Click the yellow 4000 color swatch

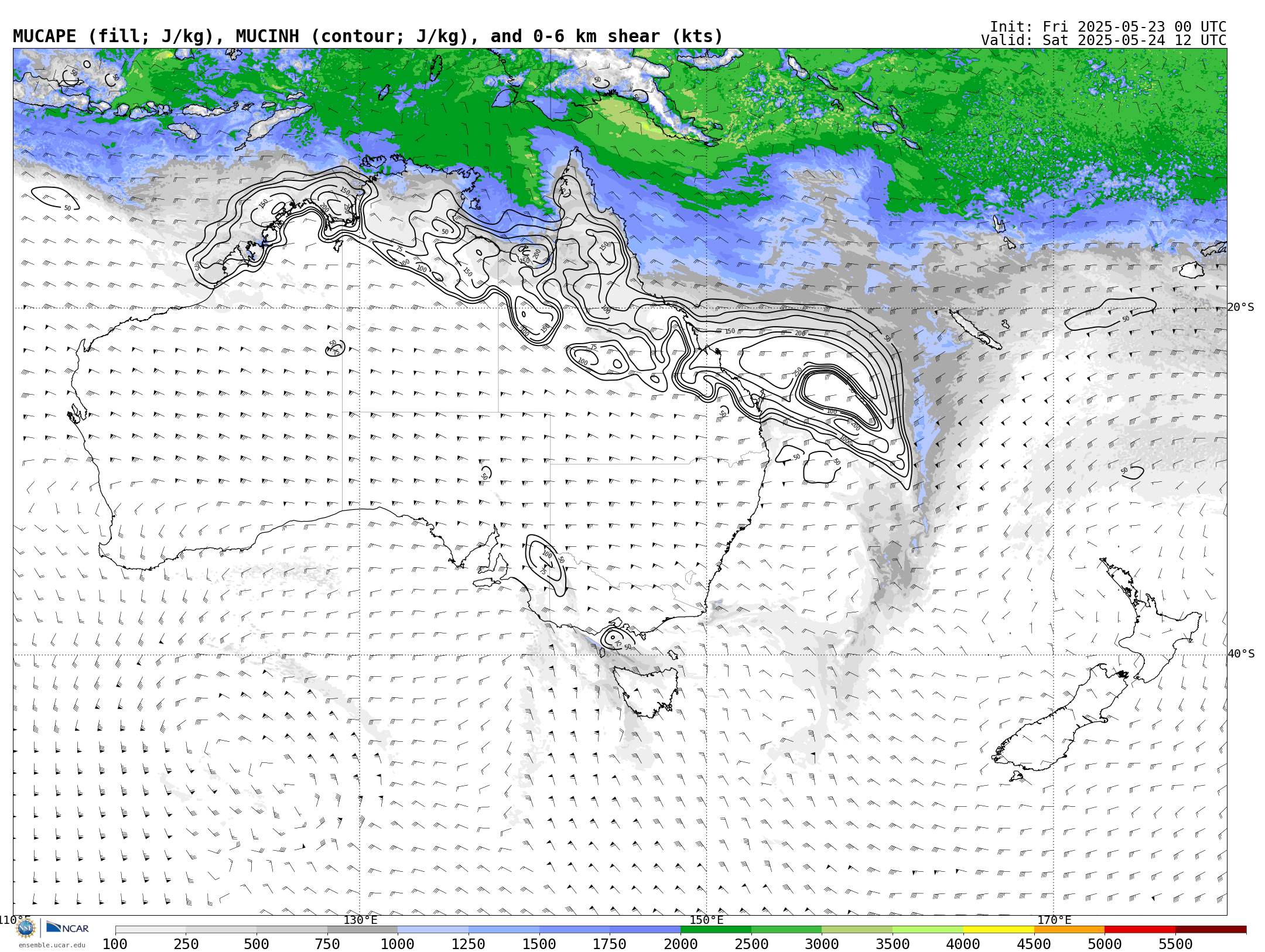999,930
